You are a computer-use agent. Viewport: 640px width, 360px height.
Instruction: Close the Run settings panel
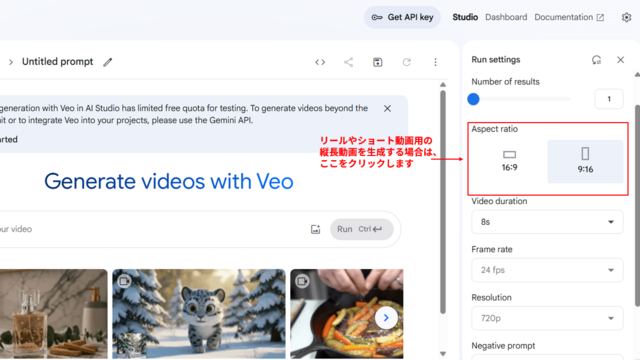620,60
